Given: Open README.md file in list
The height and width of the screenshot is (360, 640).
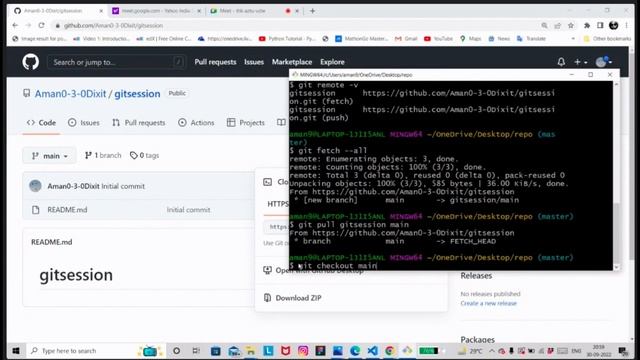Looking at the screenshot, I should (67, 210).
